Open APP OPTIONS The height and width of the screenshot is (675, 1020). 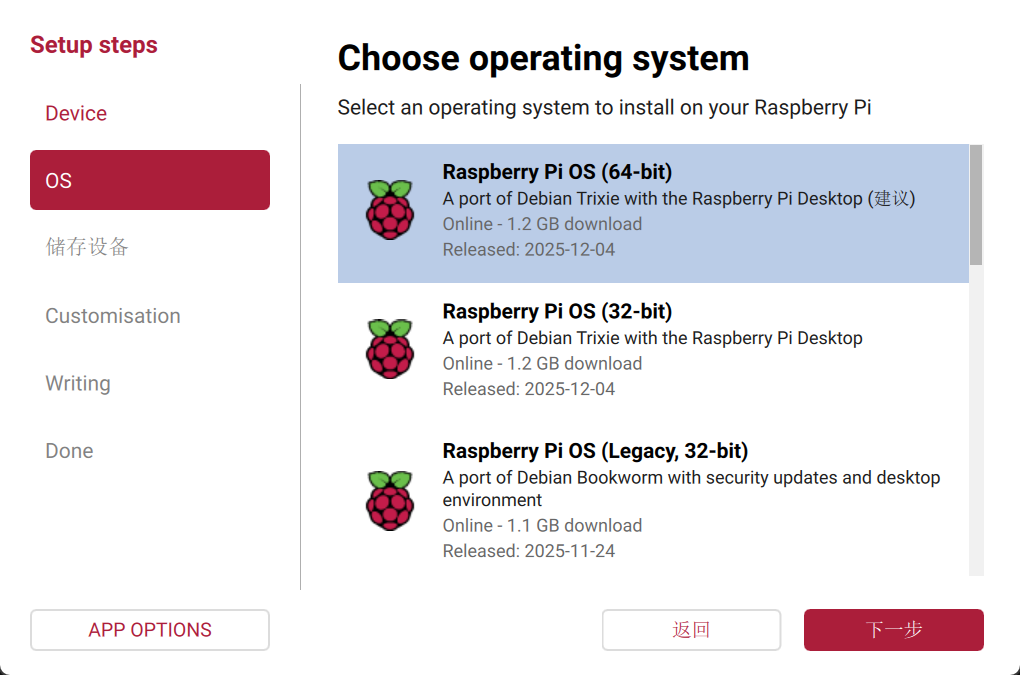[150, 630]
